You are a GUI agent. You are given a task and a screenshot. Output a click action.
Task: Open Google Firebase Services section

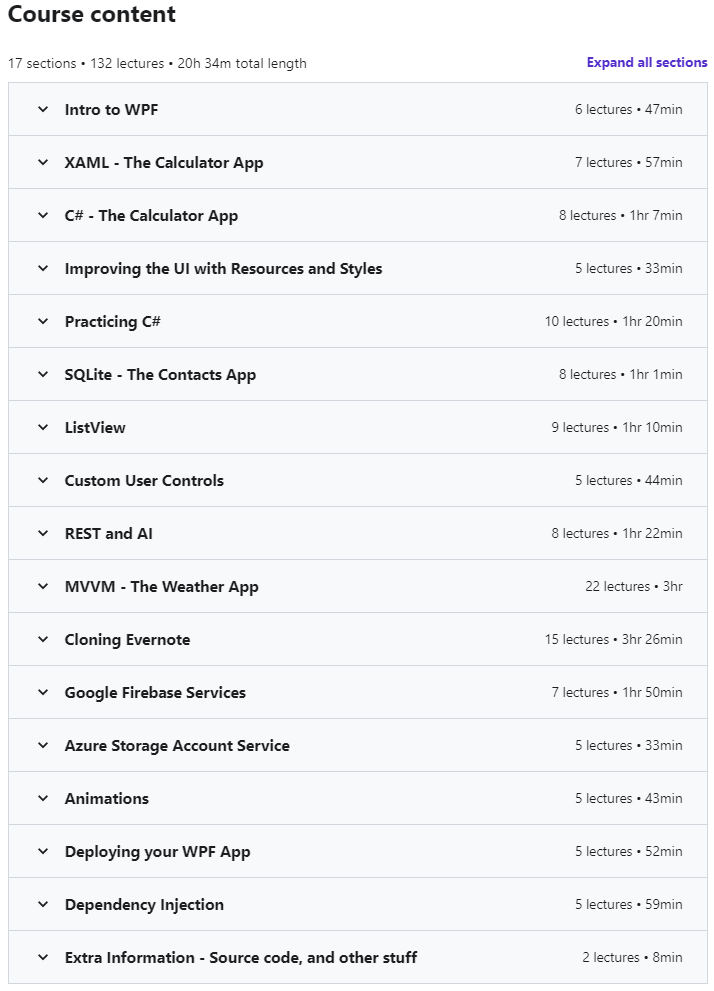[155, 692]
